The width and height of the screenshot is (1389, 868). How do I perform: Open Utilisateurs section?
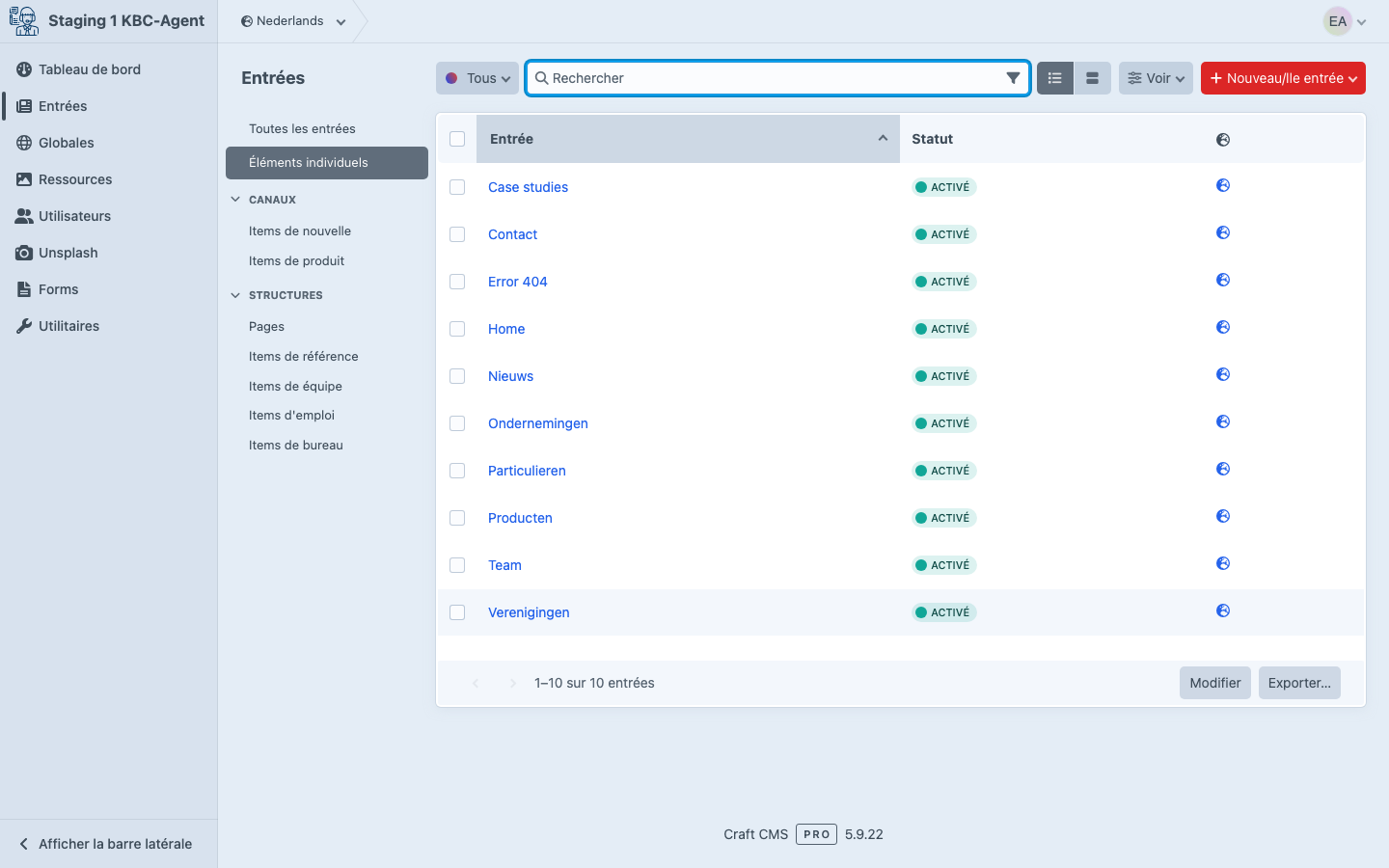tap(108, 216)
